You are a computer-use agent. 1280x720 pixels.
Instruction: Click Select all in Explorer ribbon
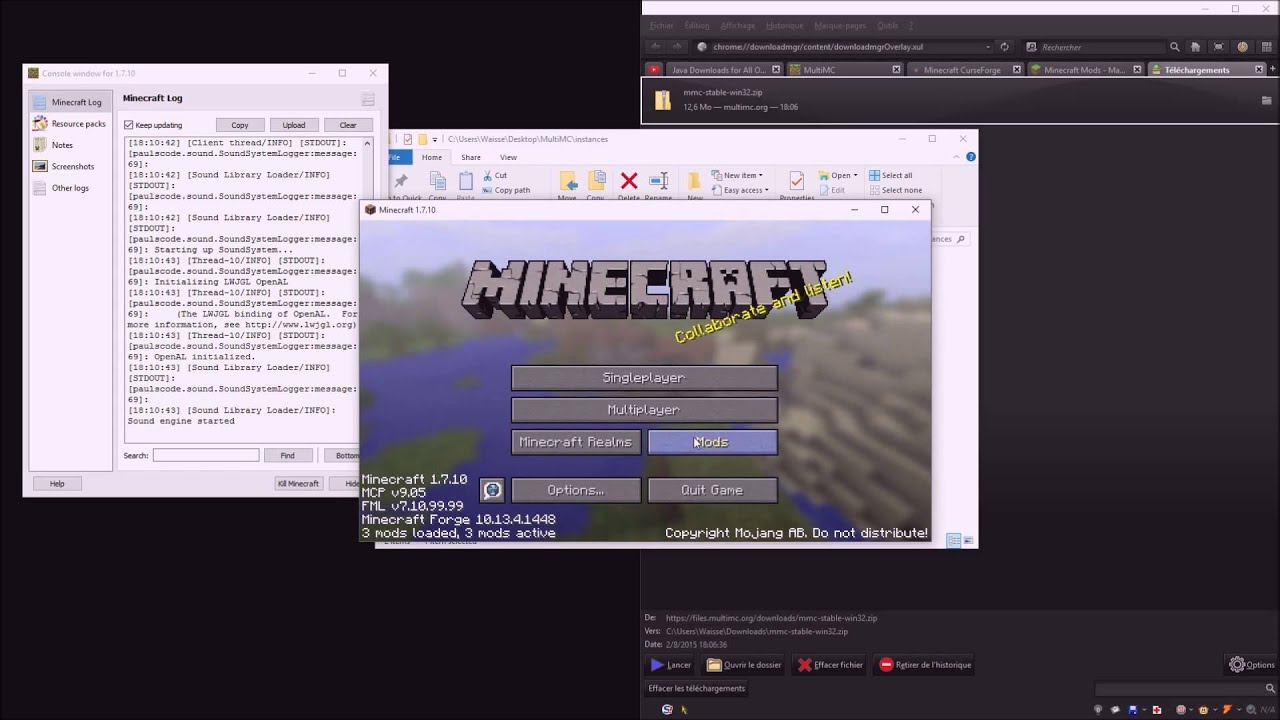click(890, 175)
